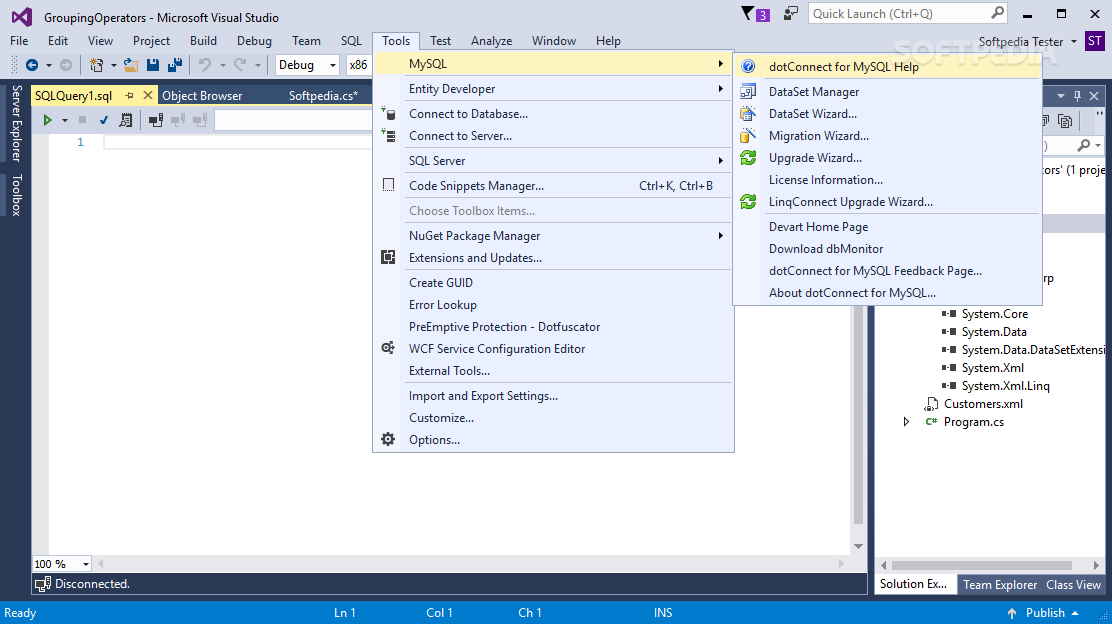
Task: Click the Parse checkmark icon in SQL toolbar
Action: coord(104,121)
